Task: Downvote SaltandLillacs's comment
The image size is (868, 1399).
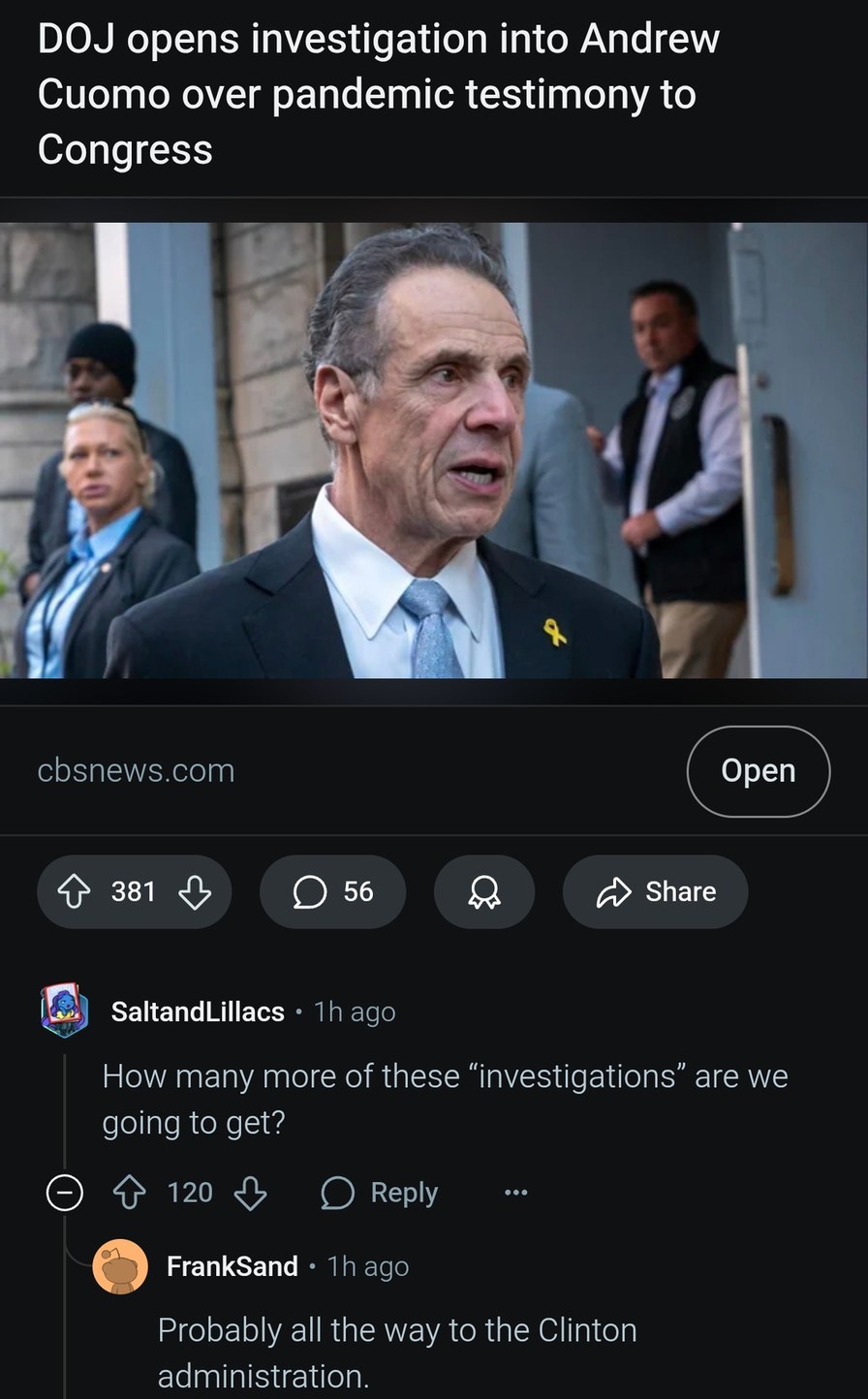Action: coord(249,1193)
